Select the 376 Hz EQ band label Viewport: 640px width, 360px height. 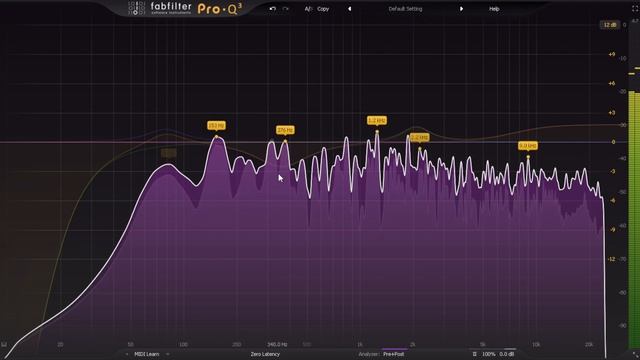[x=285, y=130]
